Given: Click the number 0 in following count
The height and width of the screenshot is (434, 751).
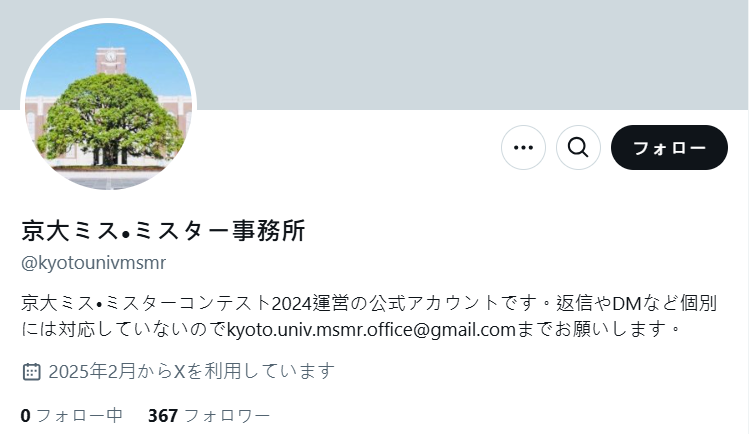Looking at the screenshot, I should coord(25,415).
